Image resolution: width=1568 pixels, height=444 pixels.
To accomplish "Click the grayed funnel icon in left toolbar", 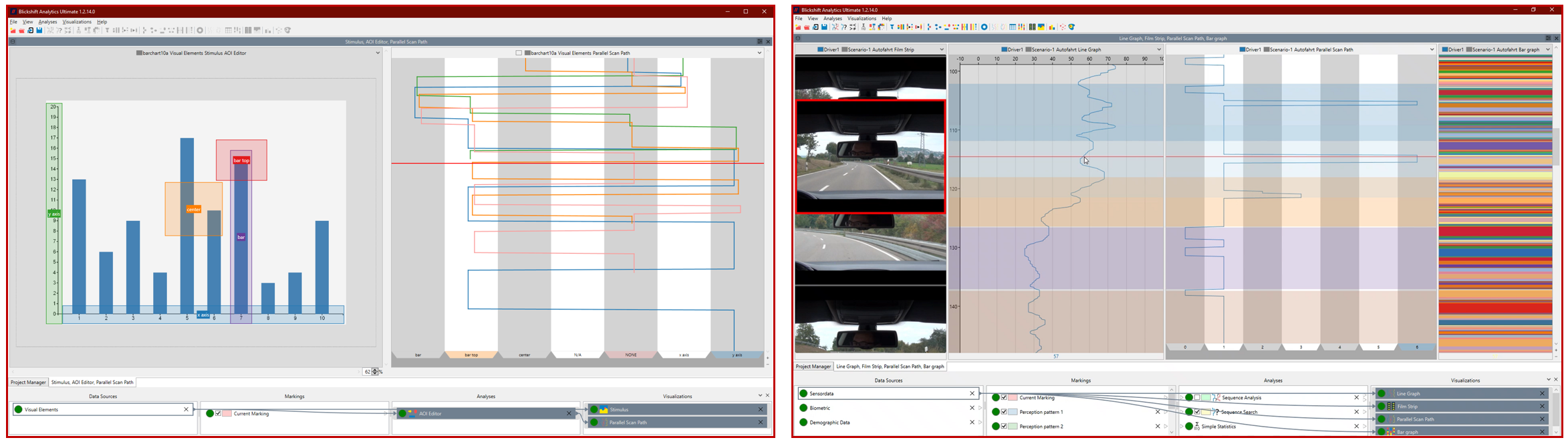I will [x=107, y=30].
